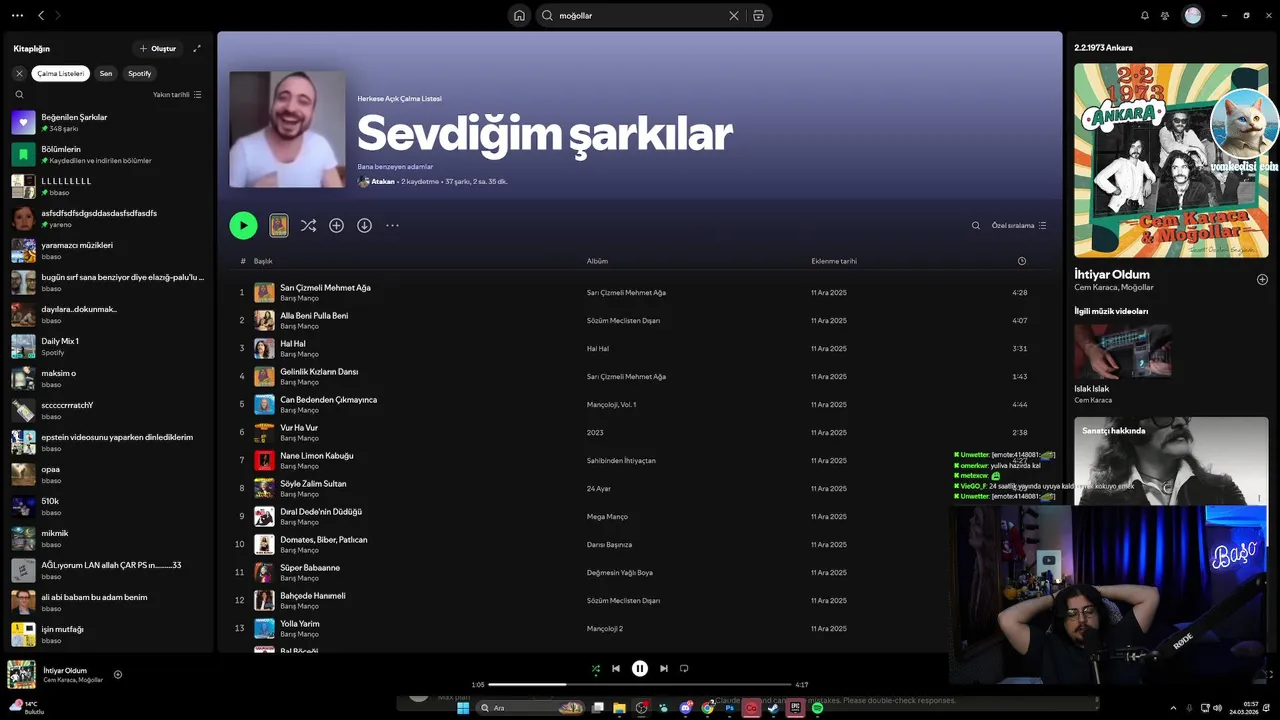Open the mikmik playlist

point(108,538)
